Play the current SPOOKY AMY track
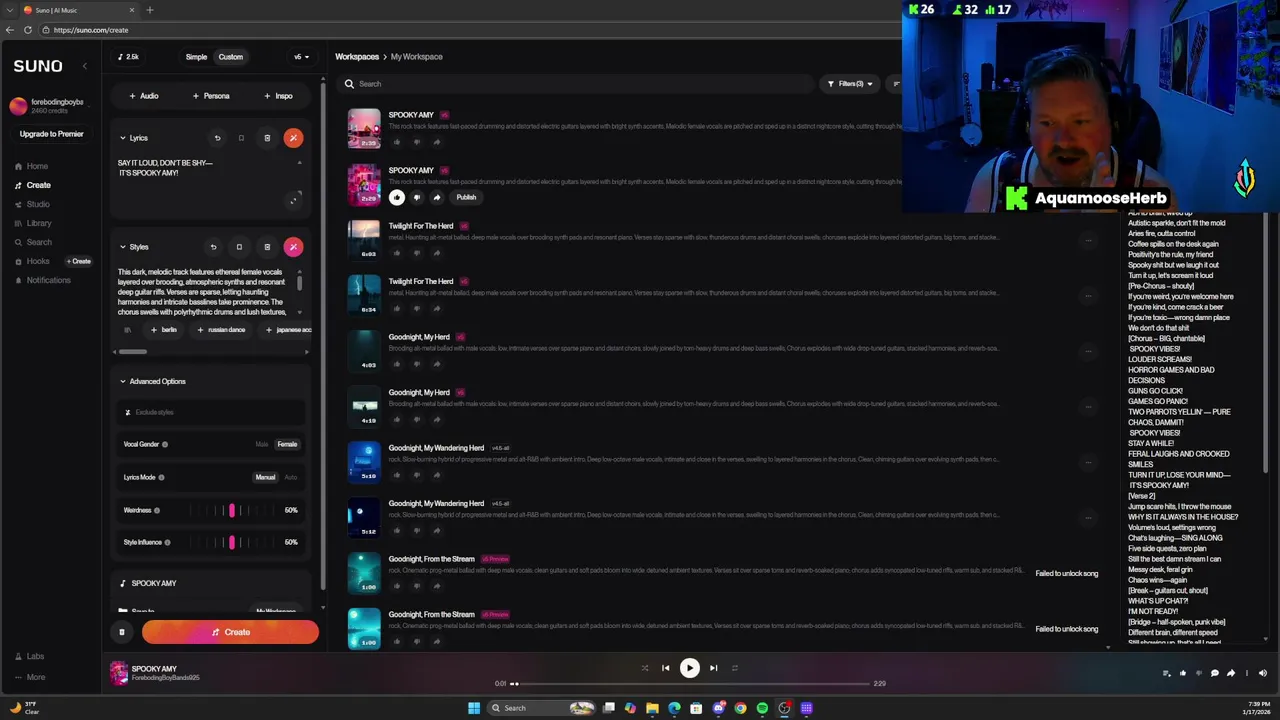 (689, 668)
